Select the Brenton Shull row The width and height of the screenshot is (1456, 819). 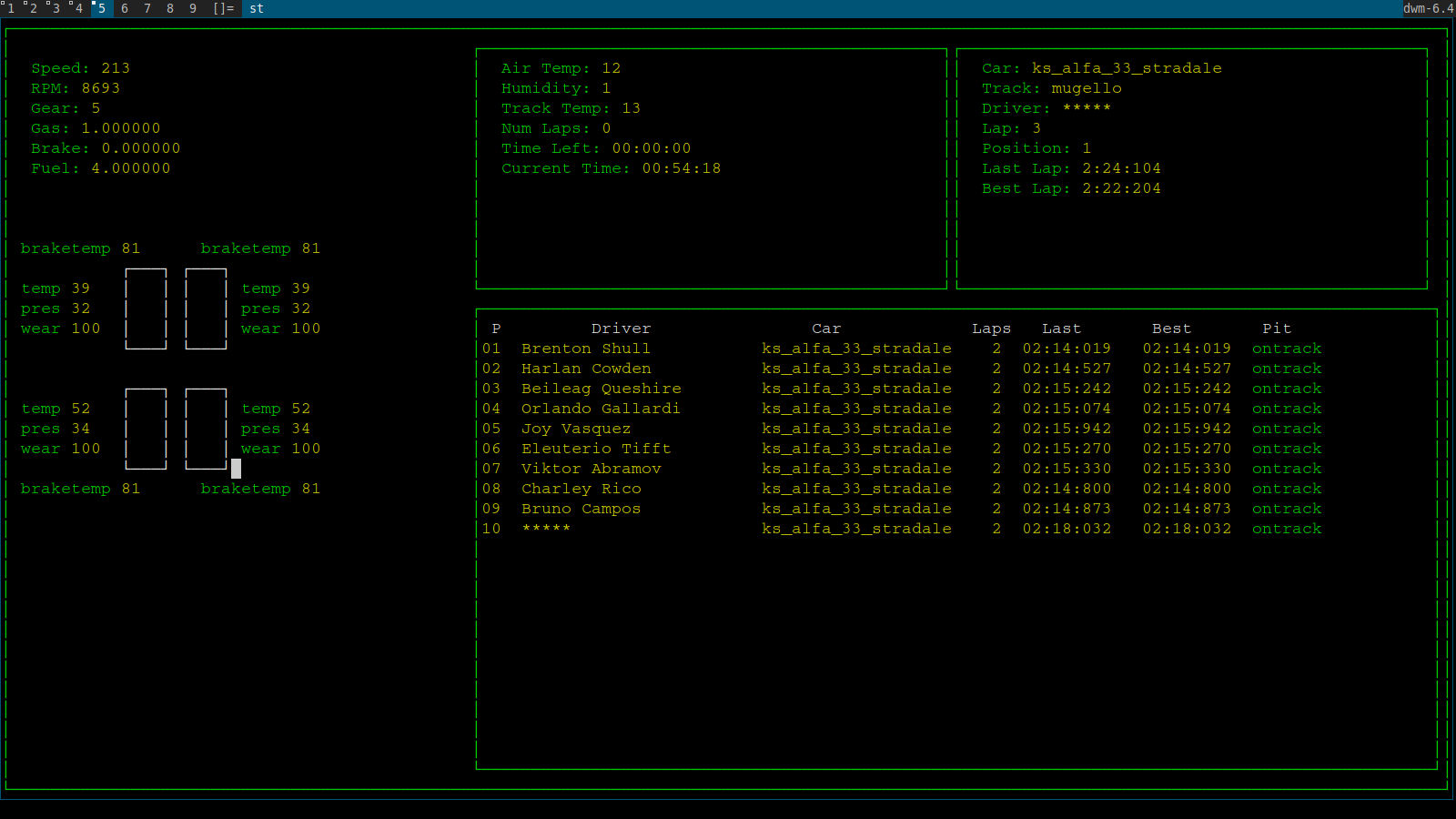coord(902,349)
